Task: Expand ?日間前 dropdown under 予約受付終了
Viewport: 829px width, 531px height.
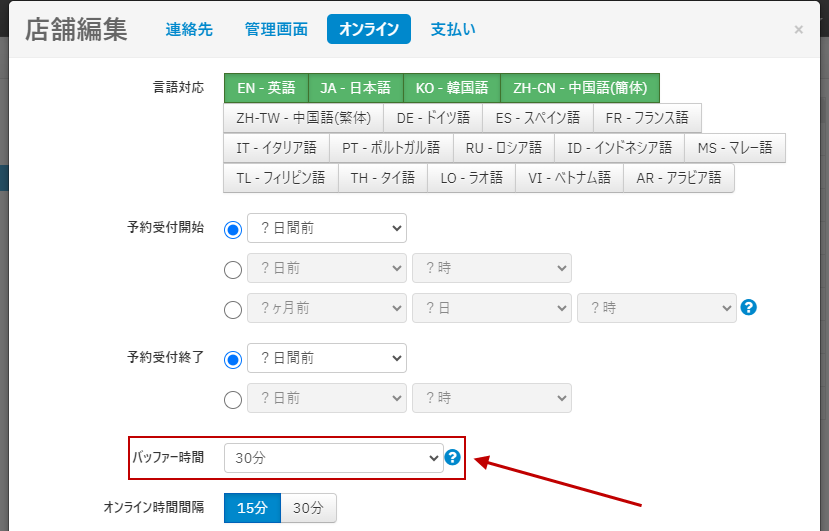Action: point(326,358)
